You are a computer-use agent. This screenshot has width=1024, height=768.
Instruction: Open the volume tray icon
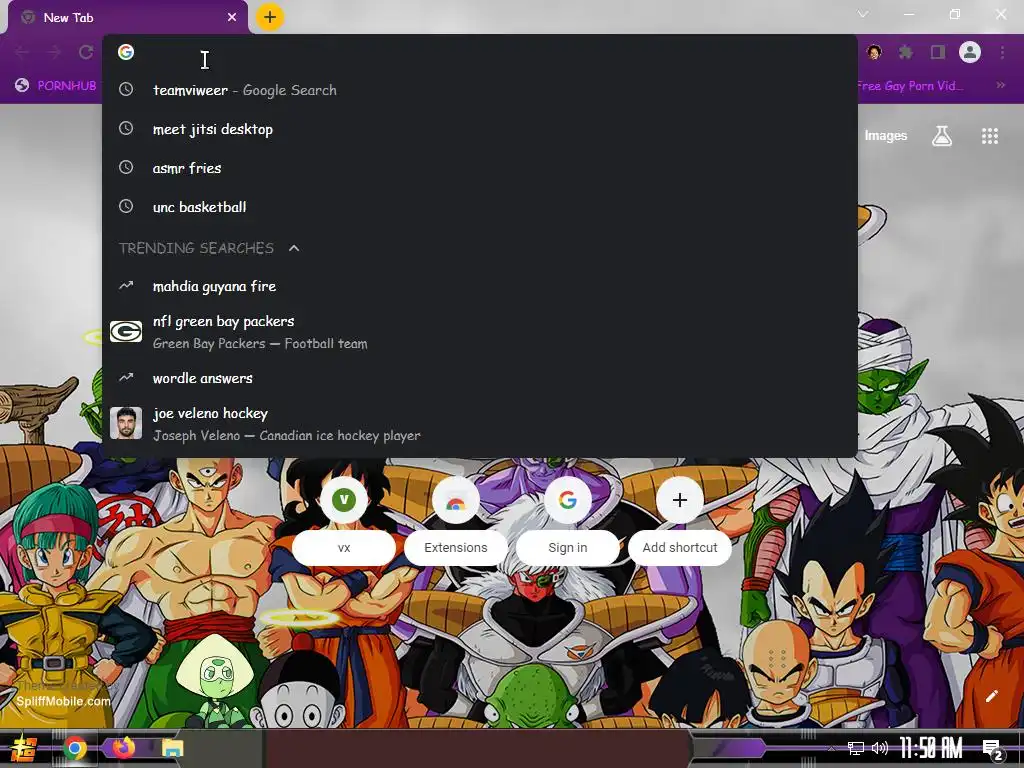pyautogui.click(x=880, y=748)
